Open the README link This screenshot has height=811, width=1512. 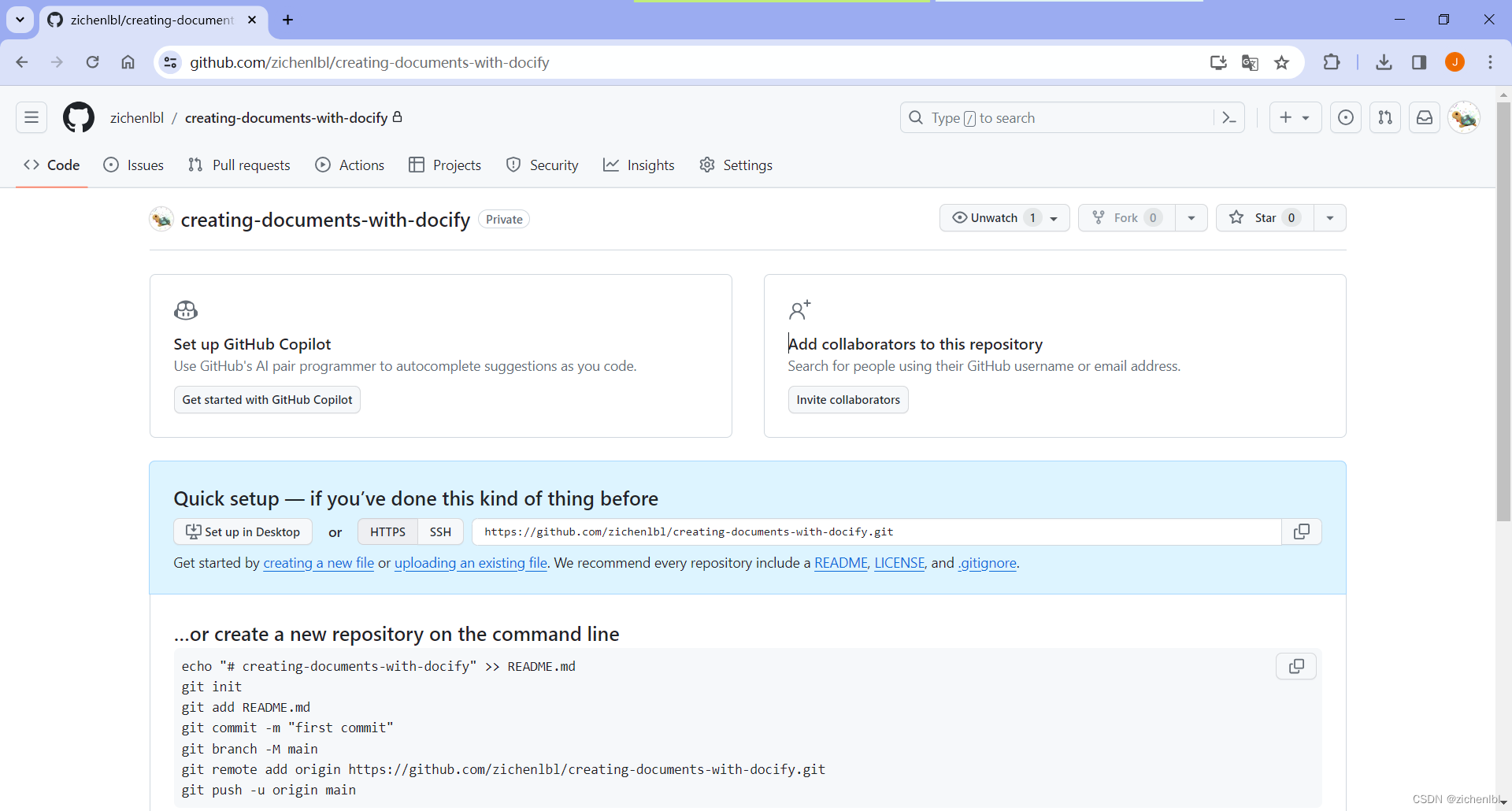[x=841, y=564]
